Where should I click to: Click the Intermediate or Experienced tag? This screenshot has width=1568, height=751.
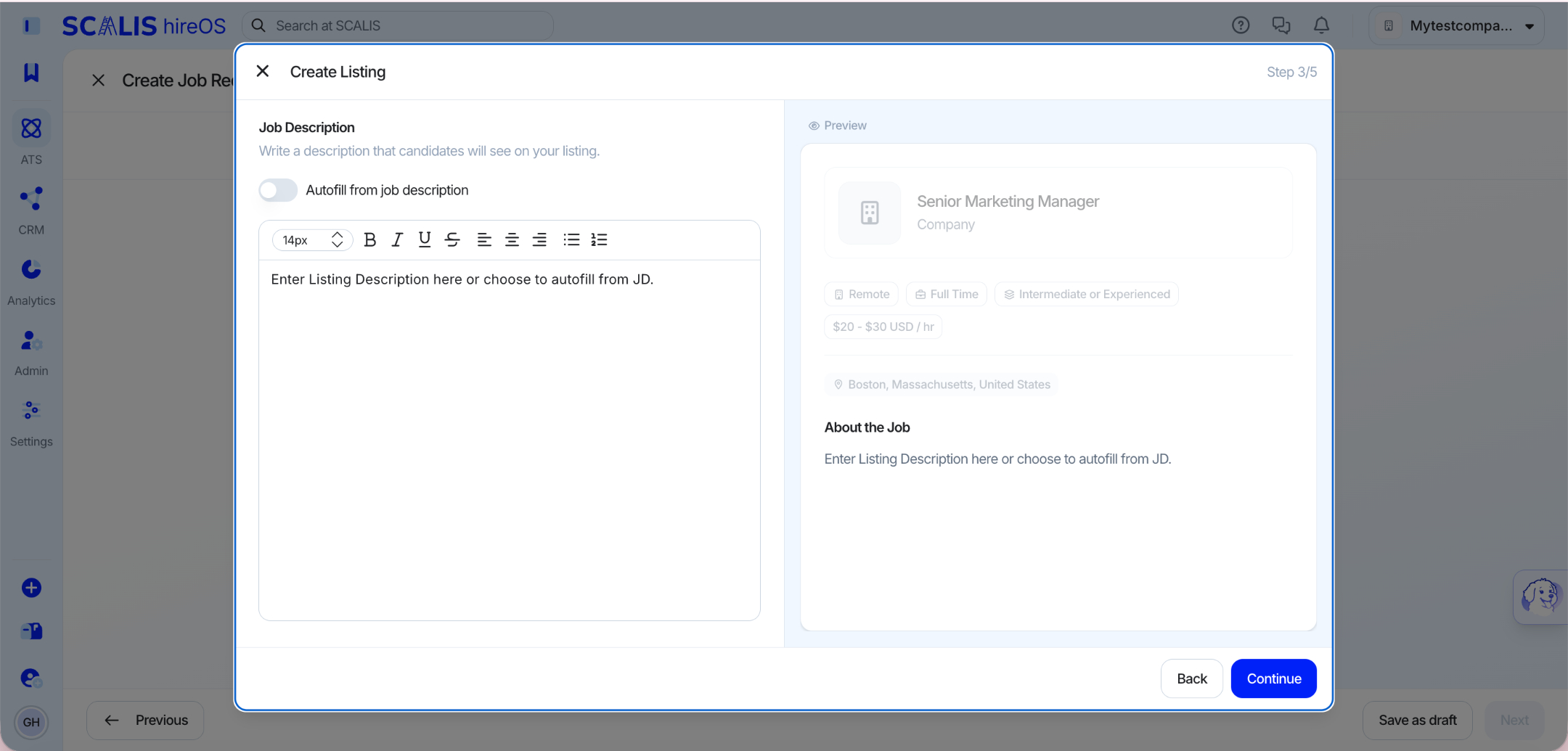pyautogui.click(x=1087, y=294)
